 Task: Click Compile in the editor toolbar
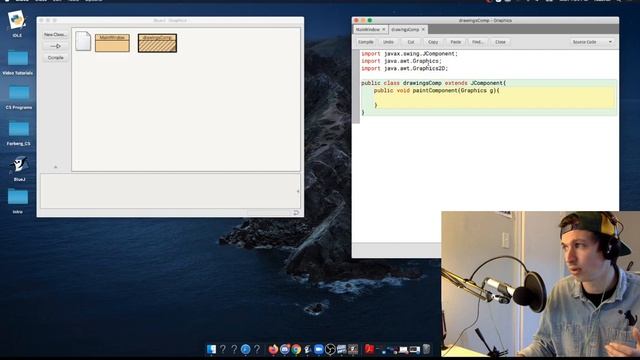(x=366, y=42)
